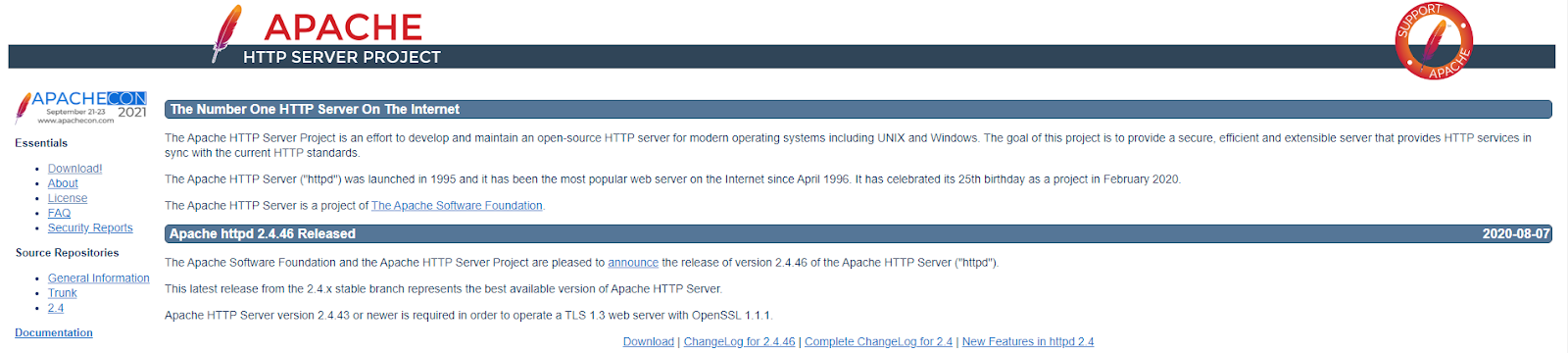Viewport: 1568px width, 353px height.
Task: Go to the About page link
Action: pyautogui.click(x=63, y=183)
